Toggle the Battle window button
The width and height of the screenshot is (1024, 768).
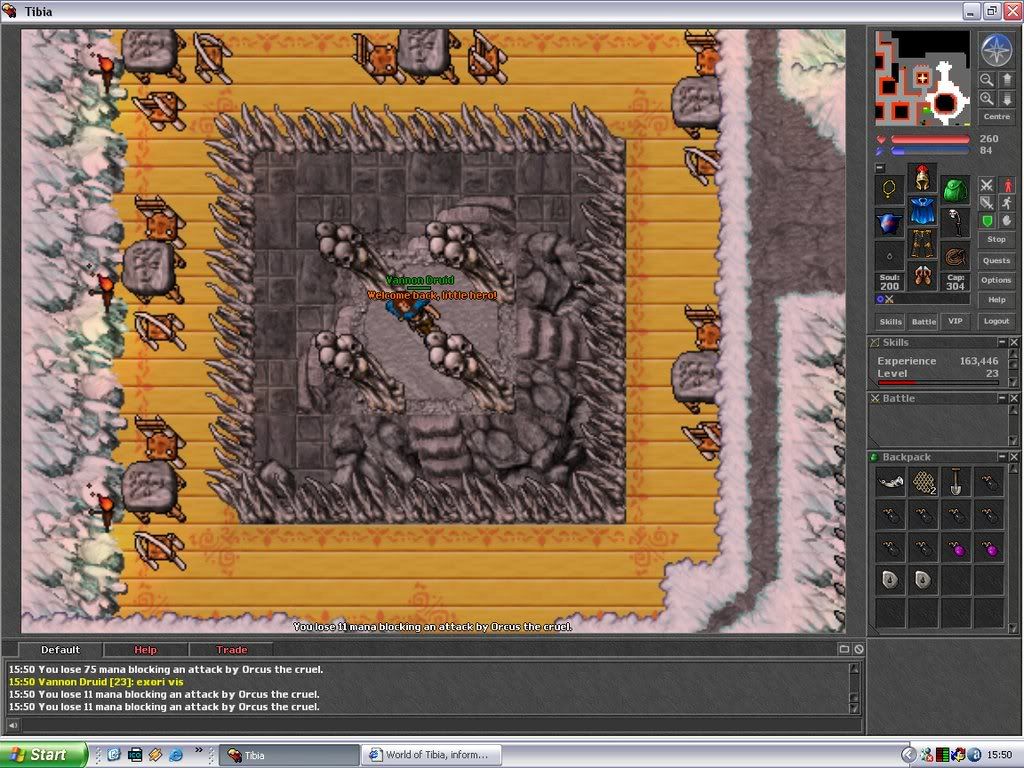tap(923, 321)
